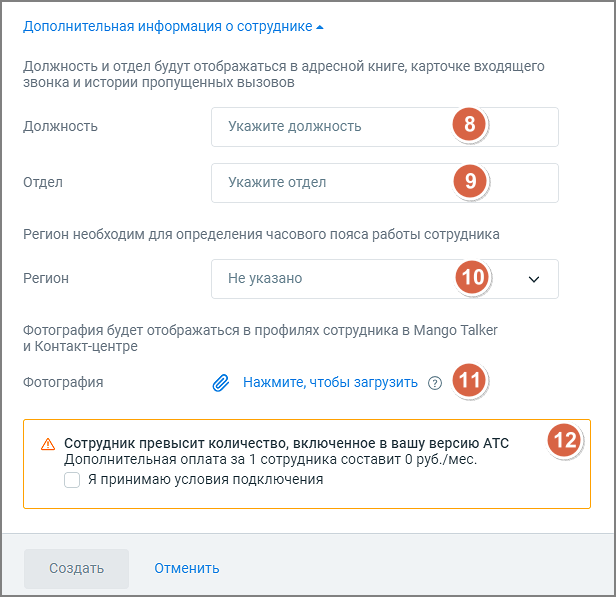Screen dimensions: 616x597
Task: Click the 'Фотография' field label
Action: (63, 382)
